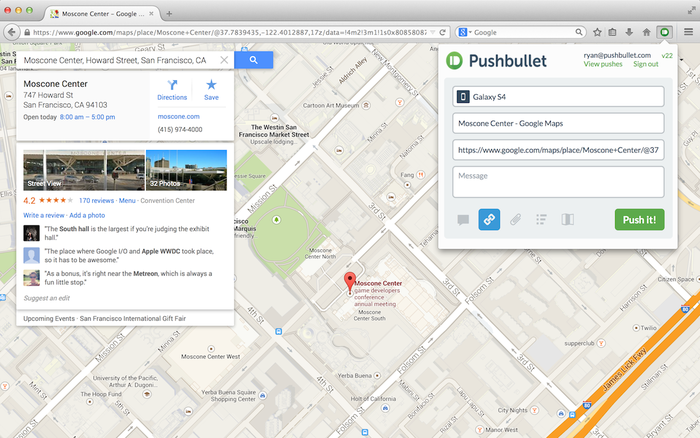
Task: Click the Pushbullet extension toolbar icon
Action: 664,32
